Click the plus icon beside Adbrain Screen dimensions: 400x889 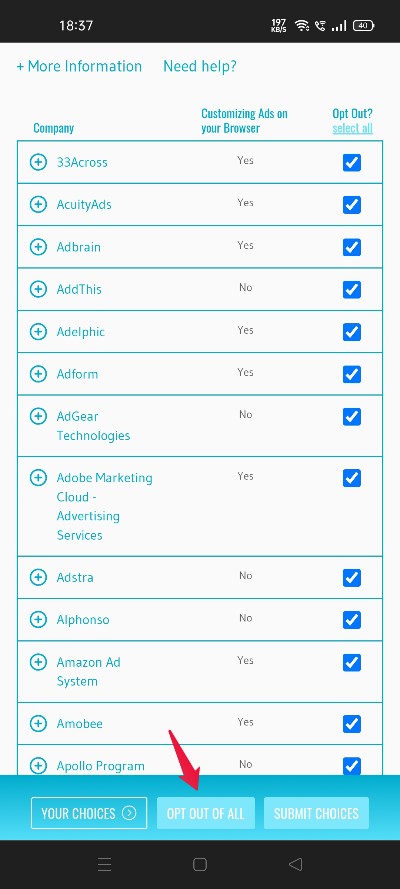tap(38, 247)
